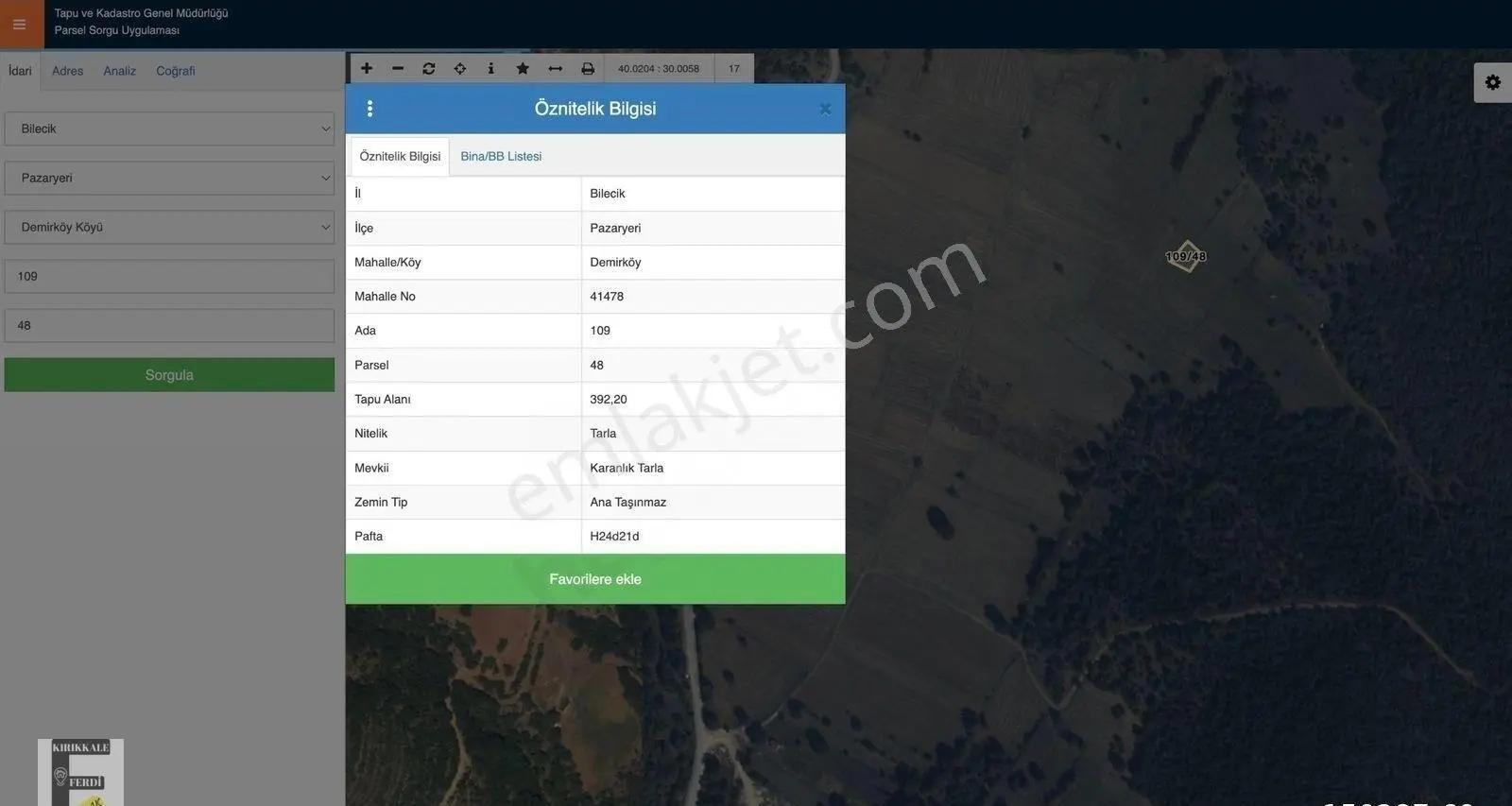Click the Tapu Alanı label
The image size is (1512, 806).
tap(383, 400)
